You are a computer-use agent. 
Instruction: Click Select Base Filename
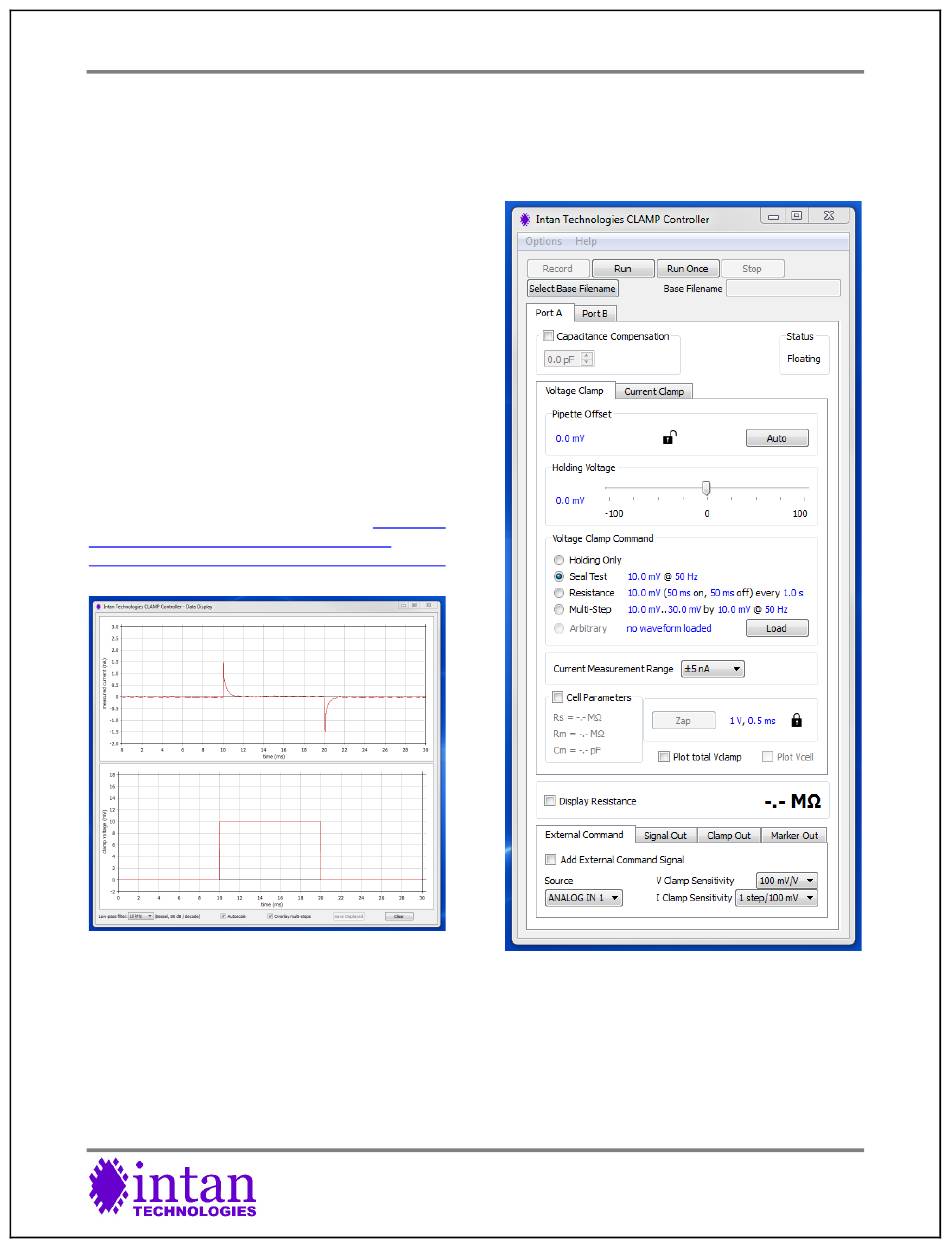[573, 289]
